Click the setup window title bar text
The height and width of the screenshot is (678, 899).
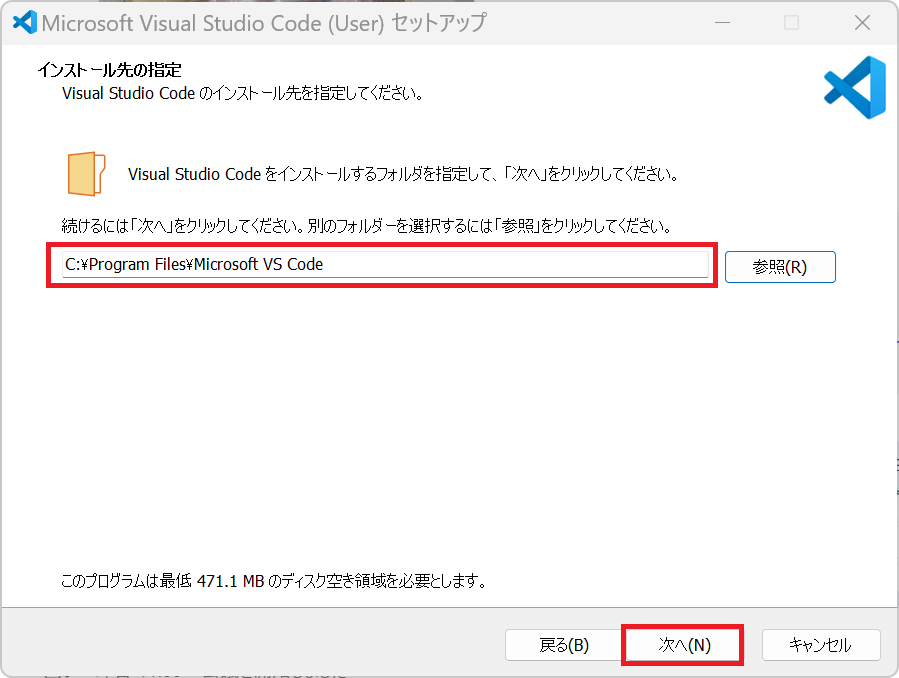[x=263, y=22]
